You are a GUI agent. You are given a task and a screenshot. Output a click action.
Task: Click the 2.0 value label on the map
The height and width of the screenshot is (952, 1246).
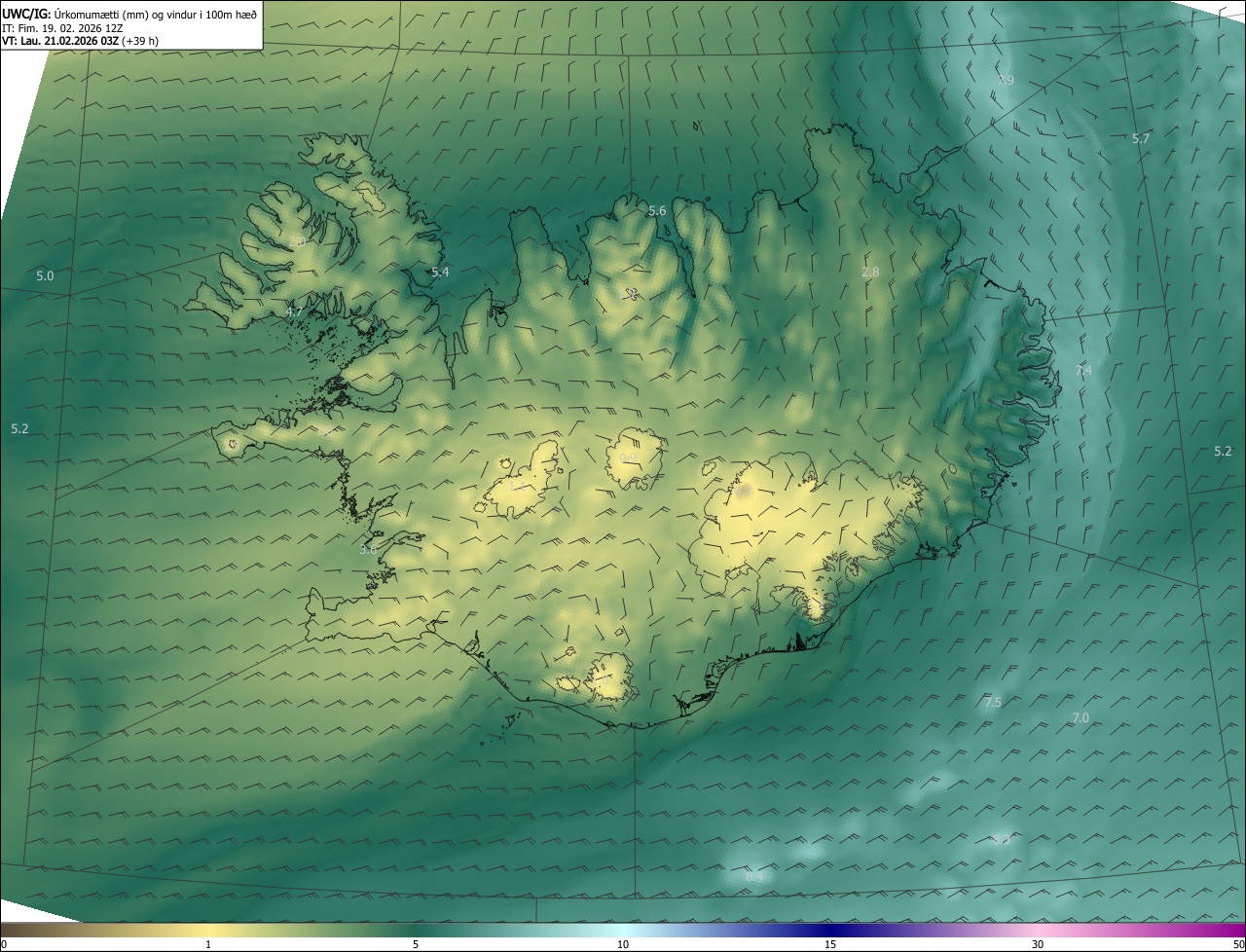click(x=297, y=241)
